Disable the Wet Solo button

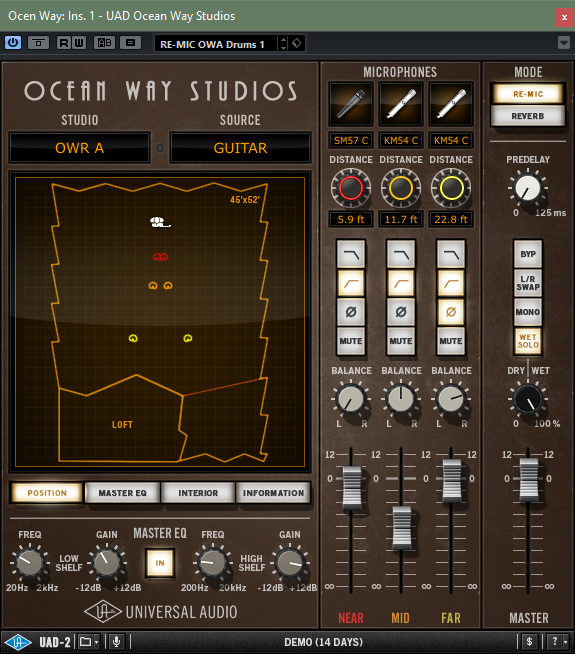528,341
